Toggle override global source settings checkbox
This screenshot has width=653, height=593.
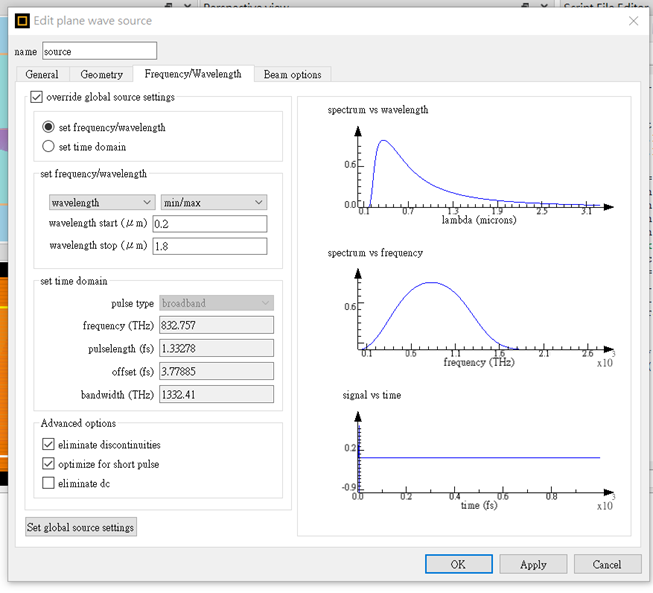[x=36, y=97]
